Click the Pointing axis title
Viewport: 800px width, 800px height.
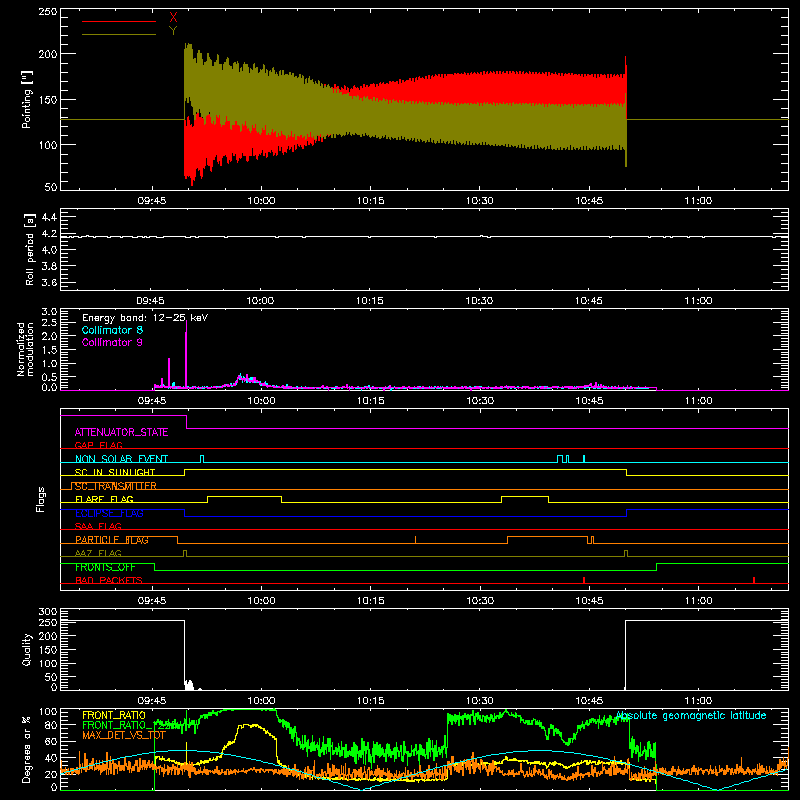pyautogui.click(x=27, y=99)
